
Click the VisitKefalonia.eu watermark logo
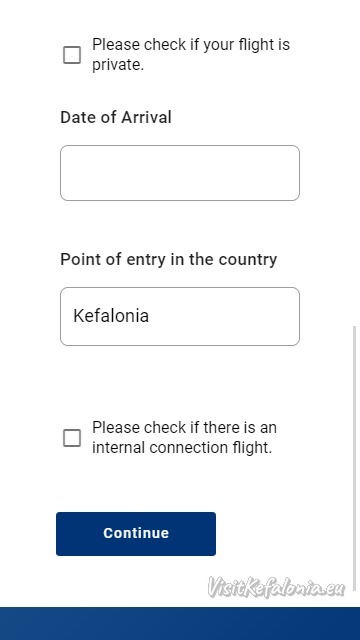tap(276, 588)
